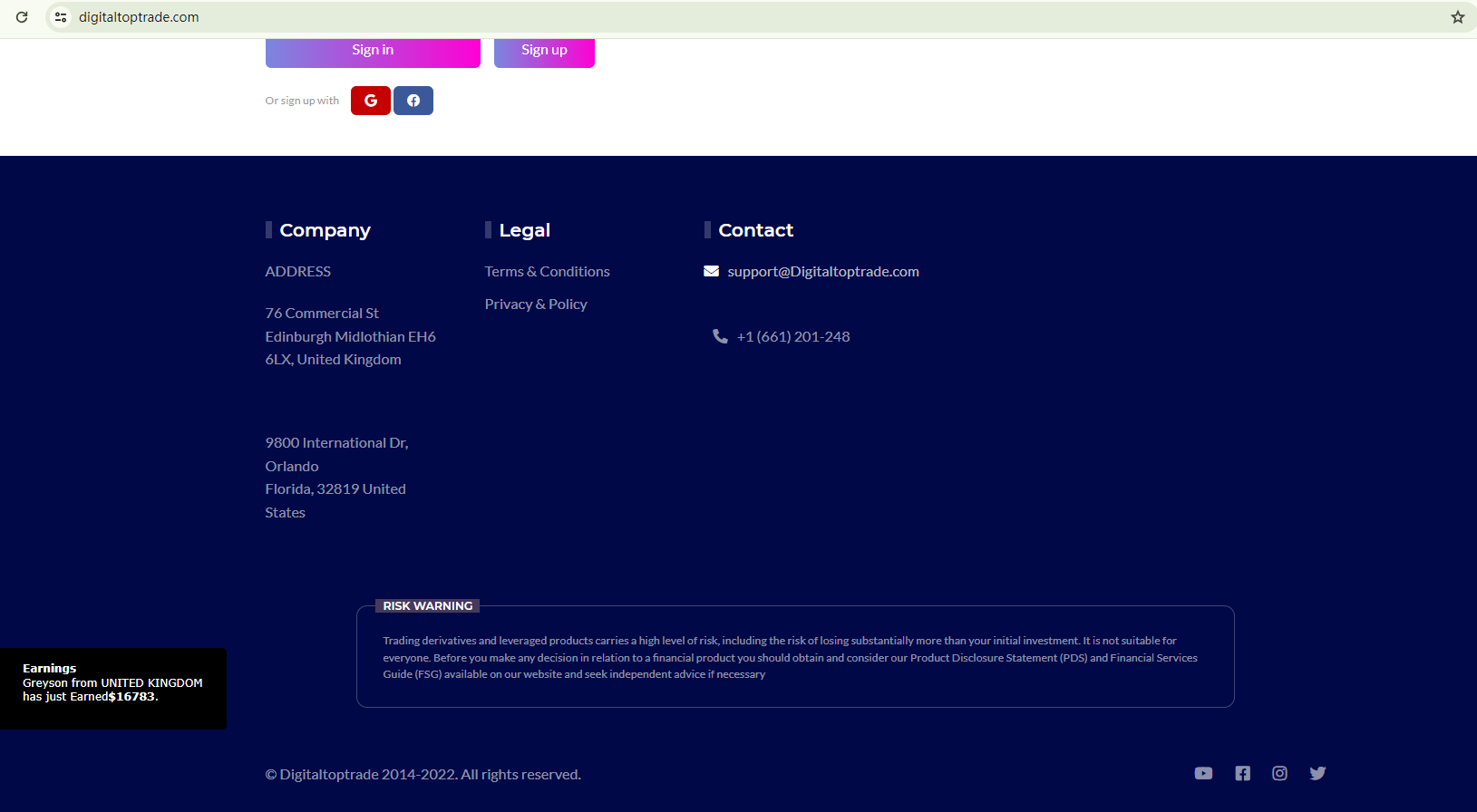Open site information icon in address bar
This screenshot has width=1477, height=812.
point(61,17)
